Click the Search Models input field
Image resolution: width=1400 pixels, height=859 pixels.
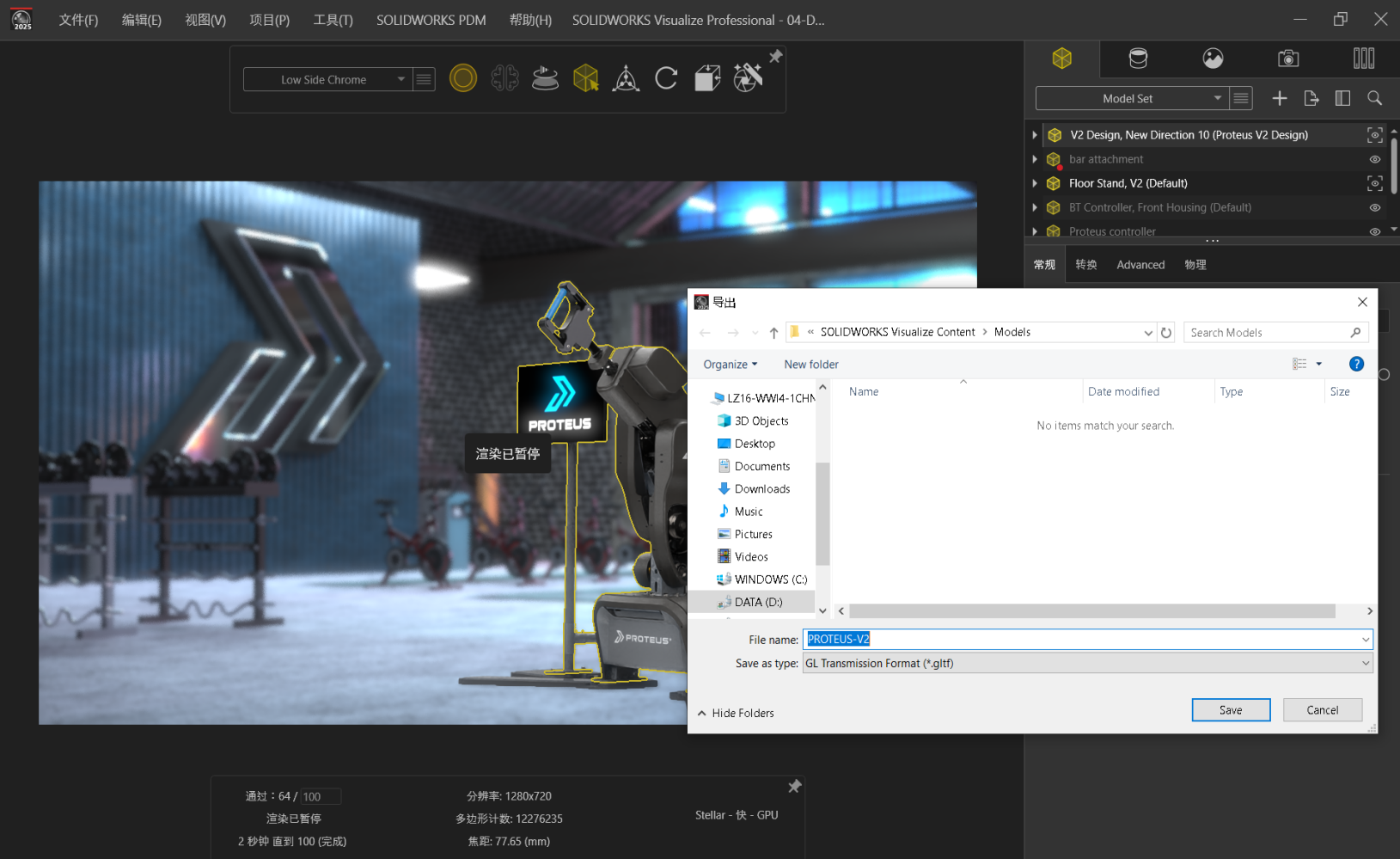1269,333
